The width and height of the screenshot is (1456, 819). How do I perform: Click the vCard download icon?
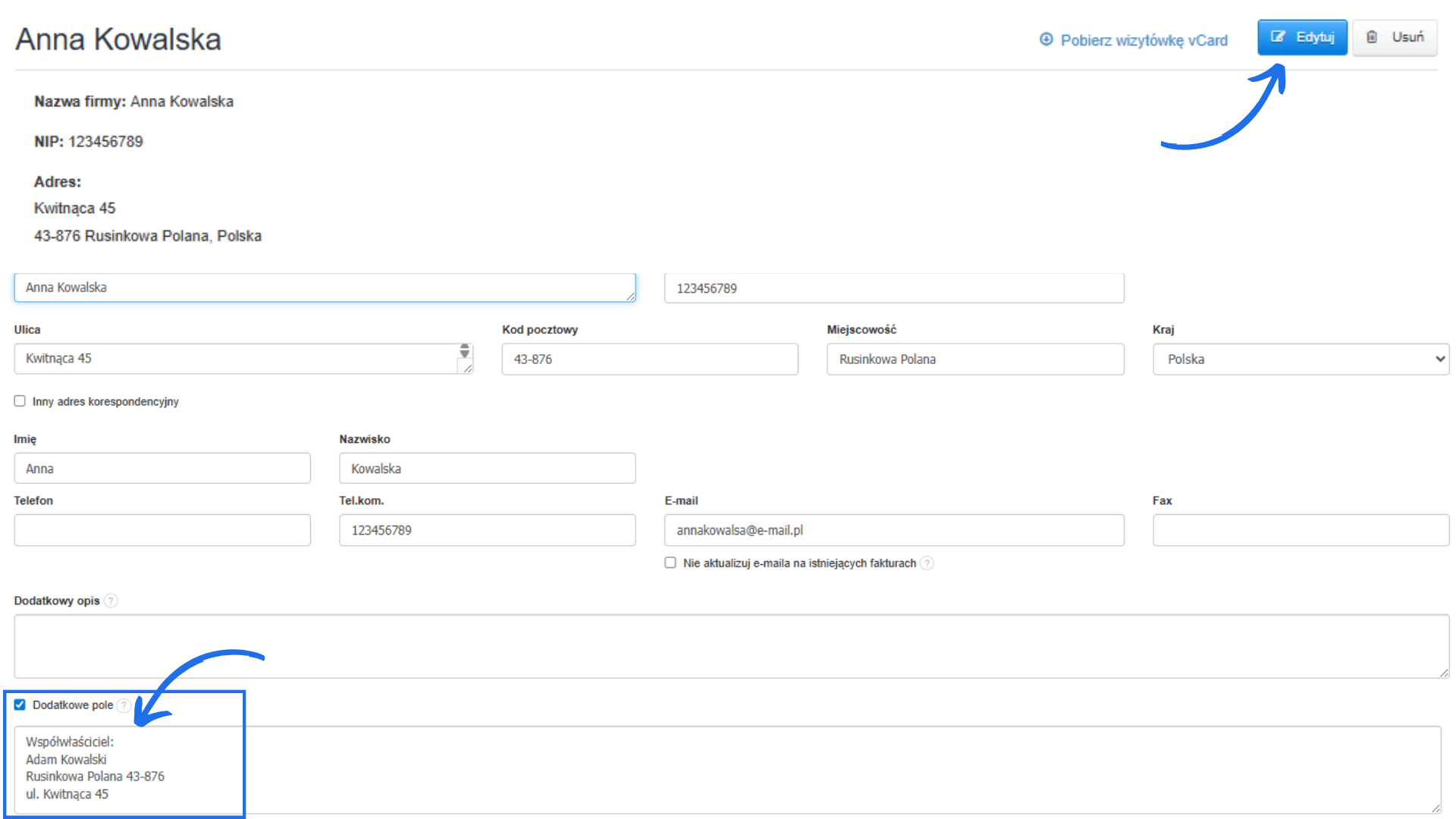1046,39
